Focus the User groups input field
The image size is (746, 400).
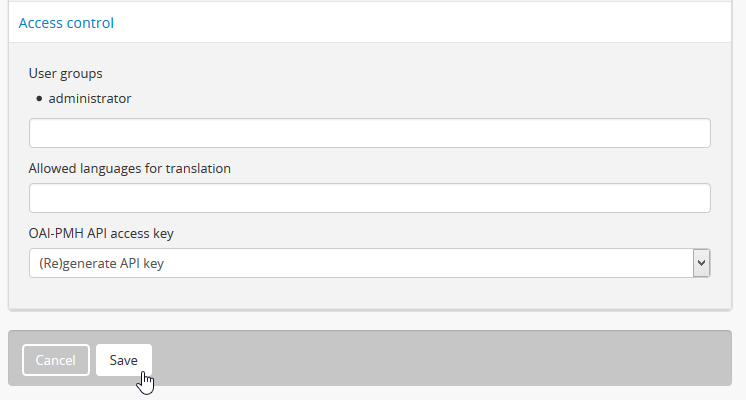click(x=369, y=133)
